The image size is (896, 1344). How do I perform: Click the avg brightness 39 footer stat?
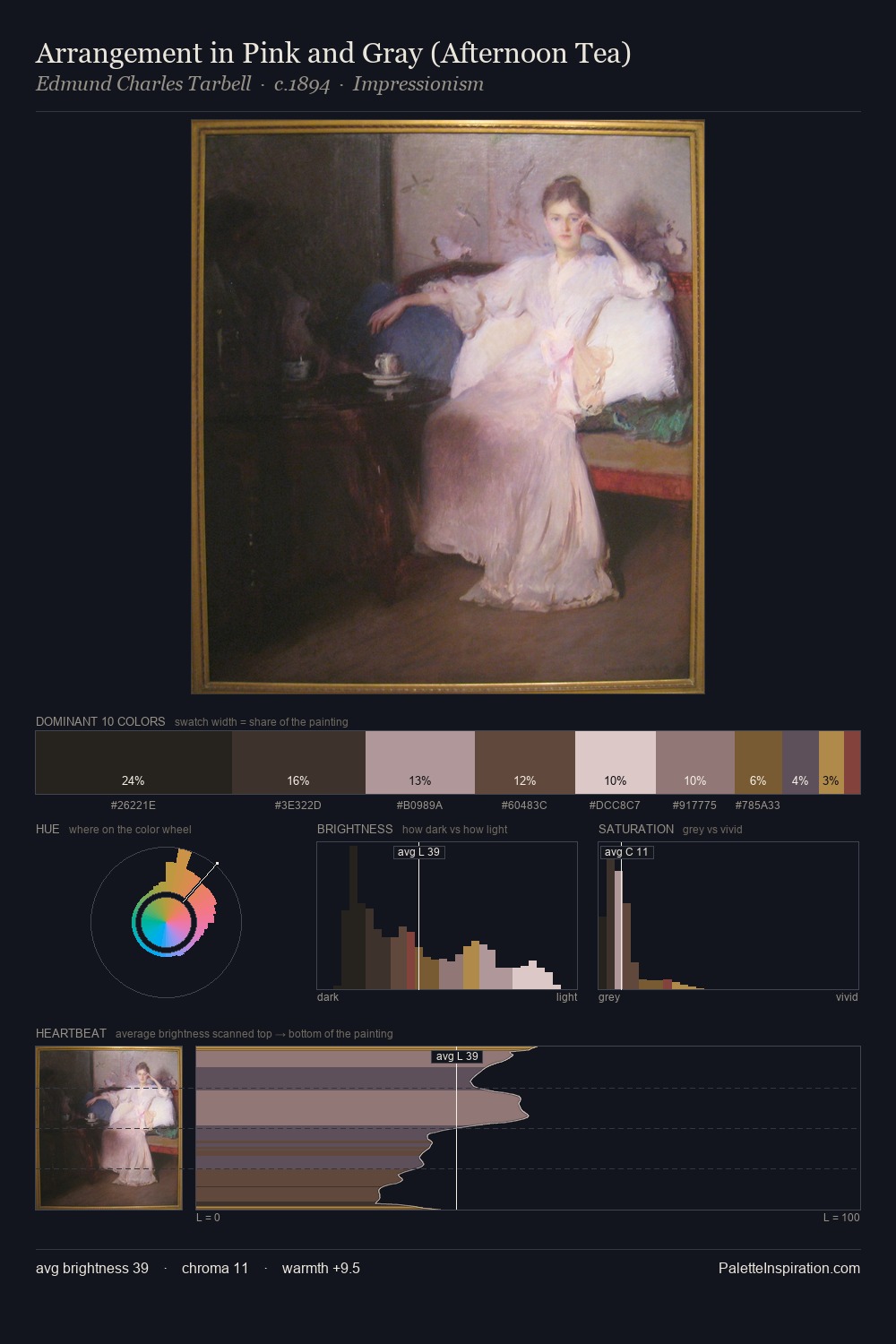[92, 1268]
